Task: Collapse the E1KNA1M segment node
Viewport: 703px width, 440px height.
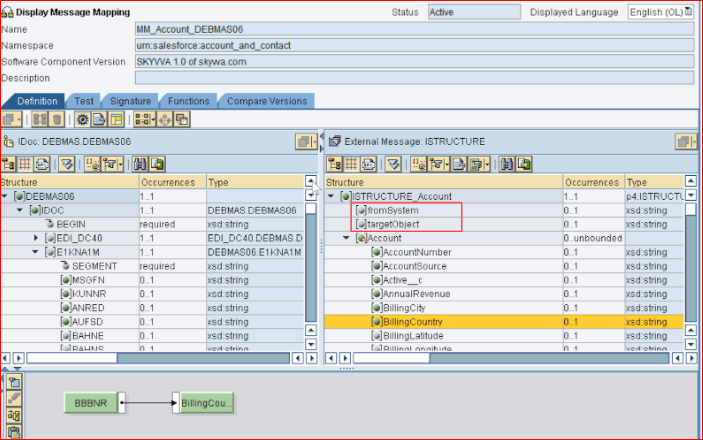Action: click(36, 252)
